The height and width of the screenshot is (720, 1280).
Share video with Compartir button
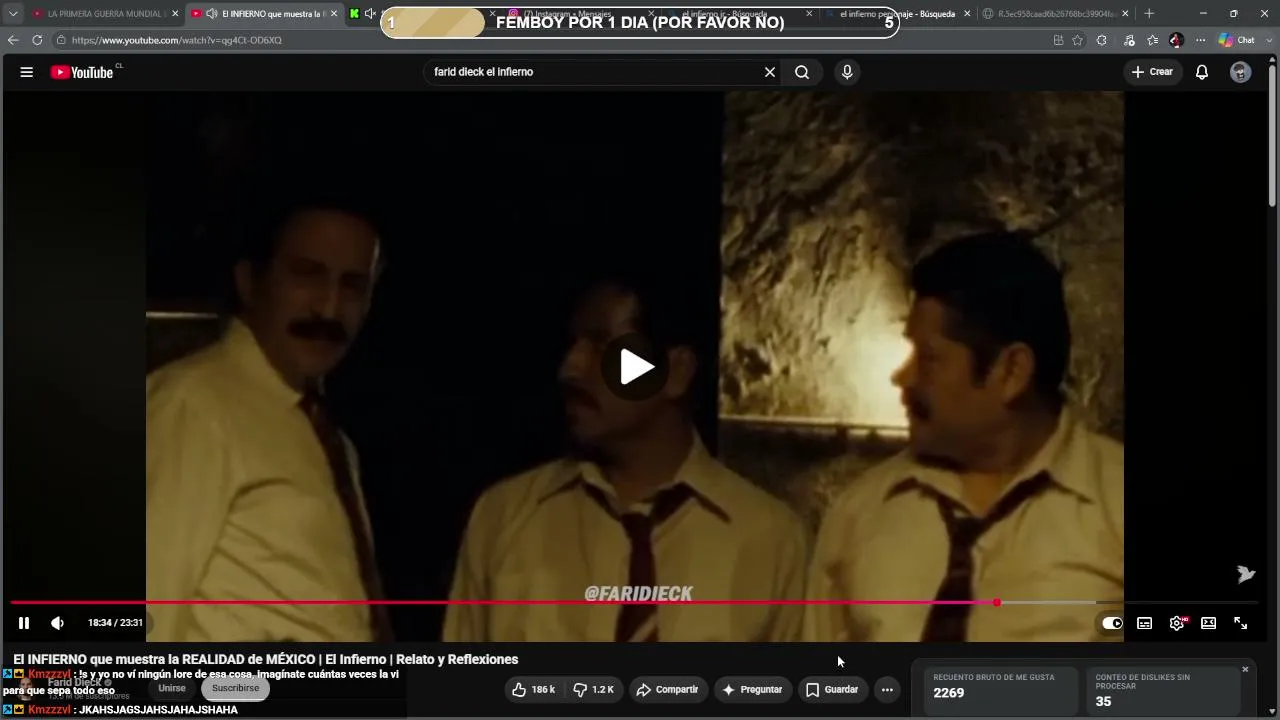click(667, 689)
